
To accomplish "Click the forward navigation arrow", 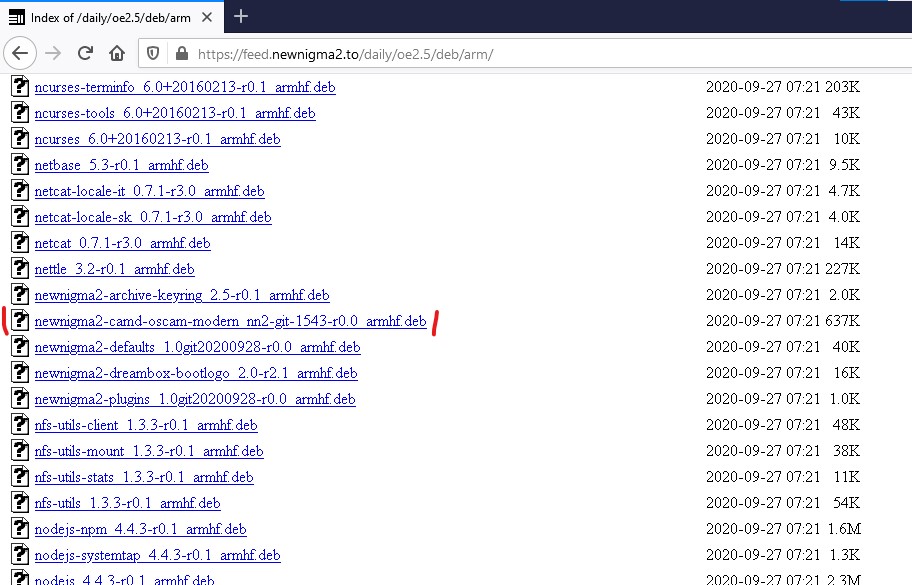I will click(x=53, y=53).
